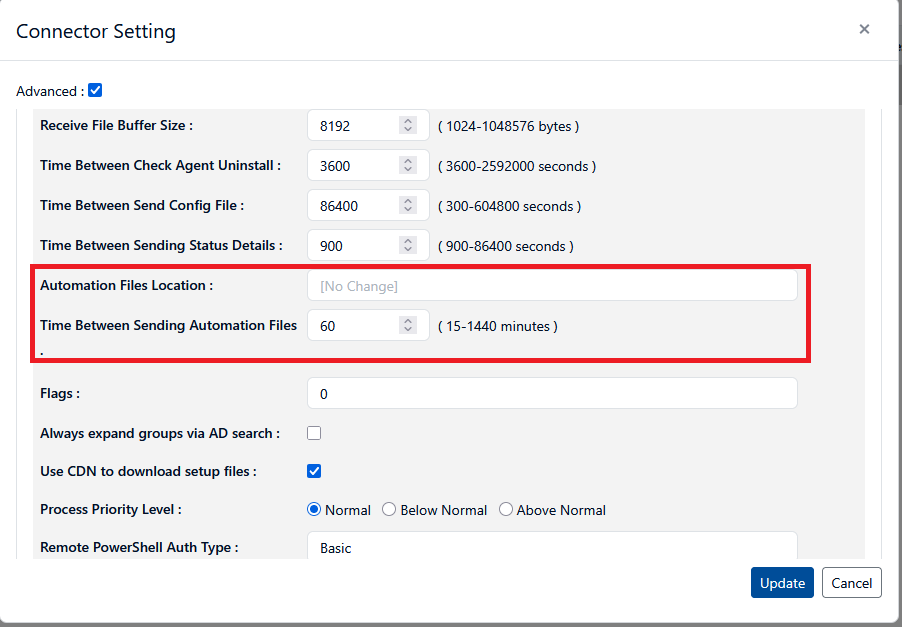Click the Update button

pyautogui.click(x=782, y=583)
